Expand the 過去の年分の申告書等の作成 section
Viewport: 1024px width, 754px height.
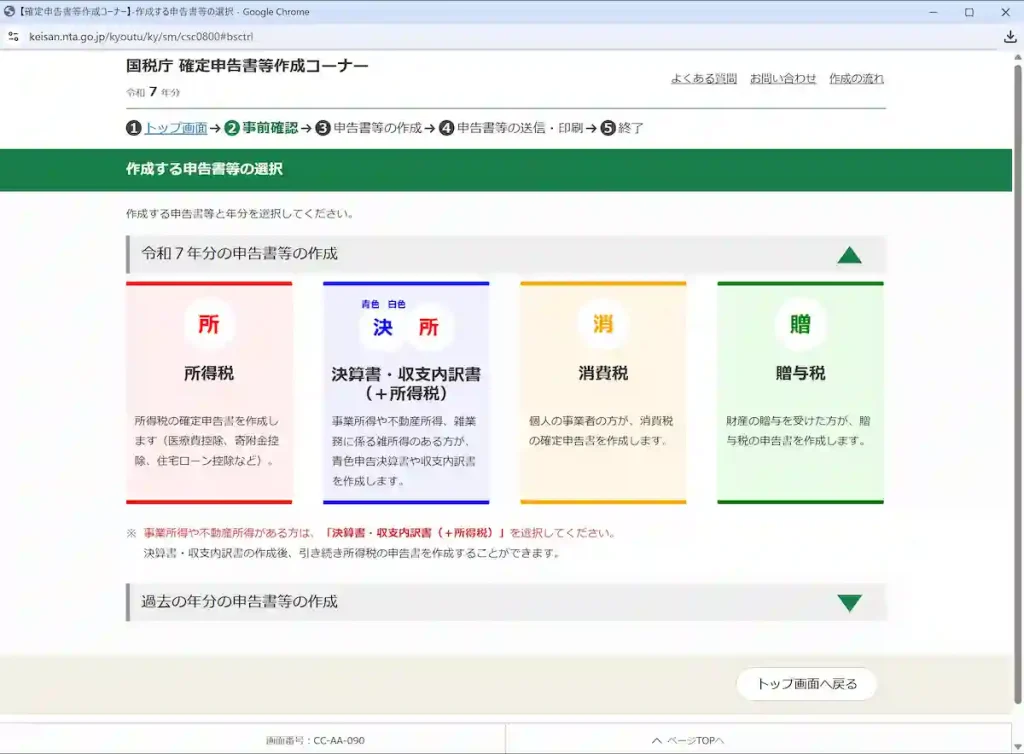pos(850,601)
